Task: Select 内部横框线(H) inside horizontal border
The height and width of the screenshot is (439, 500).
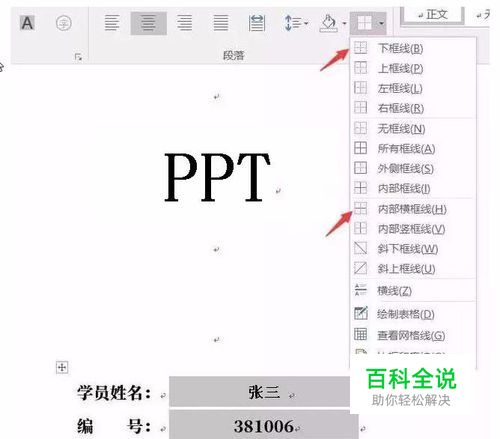Action: pos(413,209)
